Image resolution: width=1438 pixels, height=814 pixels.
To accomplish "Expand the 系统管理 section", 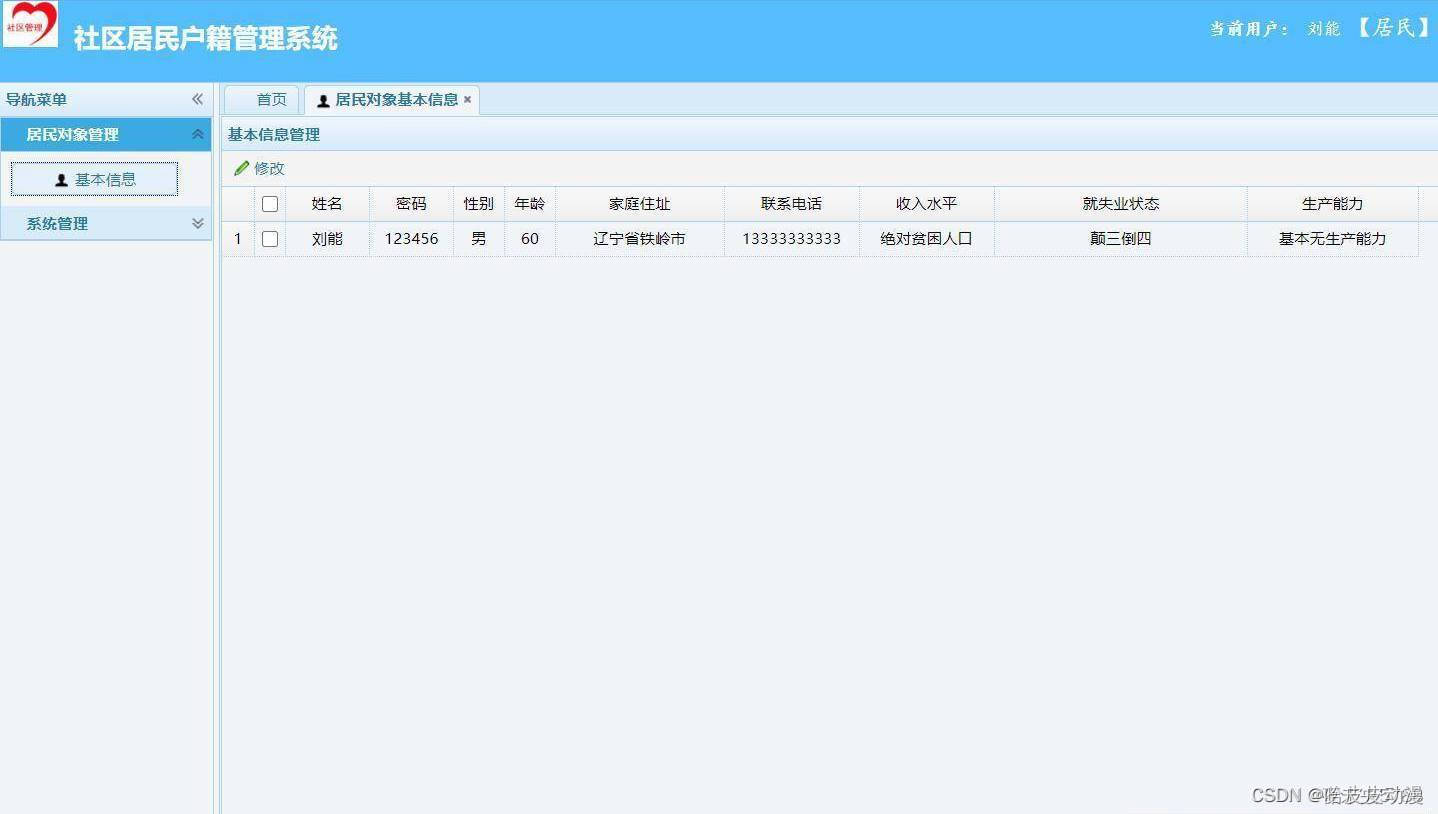I will pyautogui.click(x=197, y=223).
